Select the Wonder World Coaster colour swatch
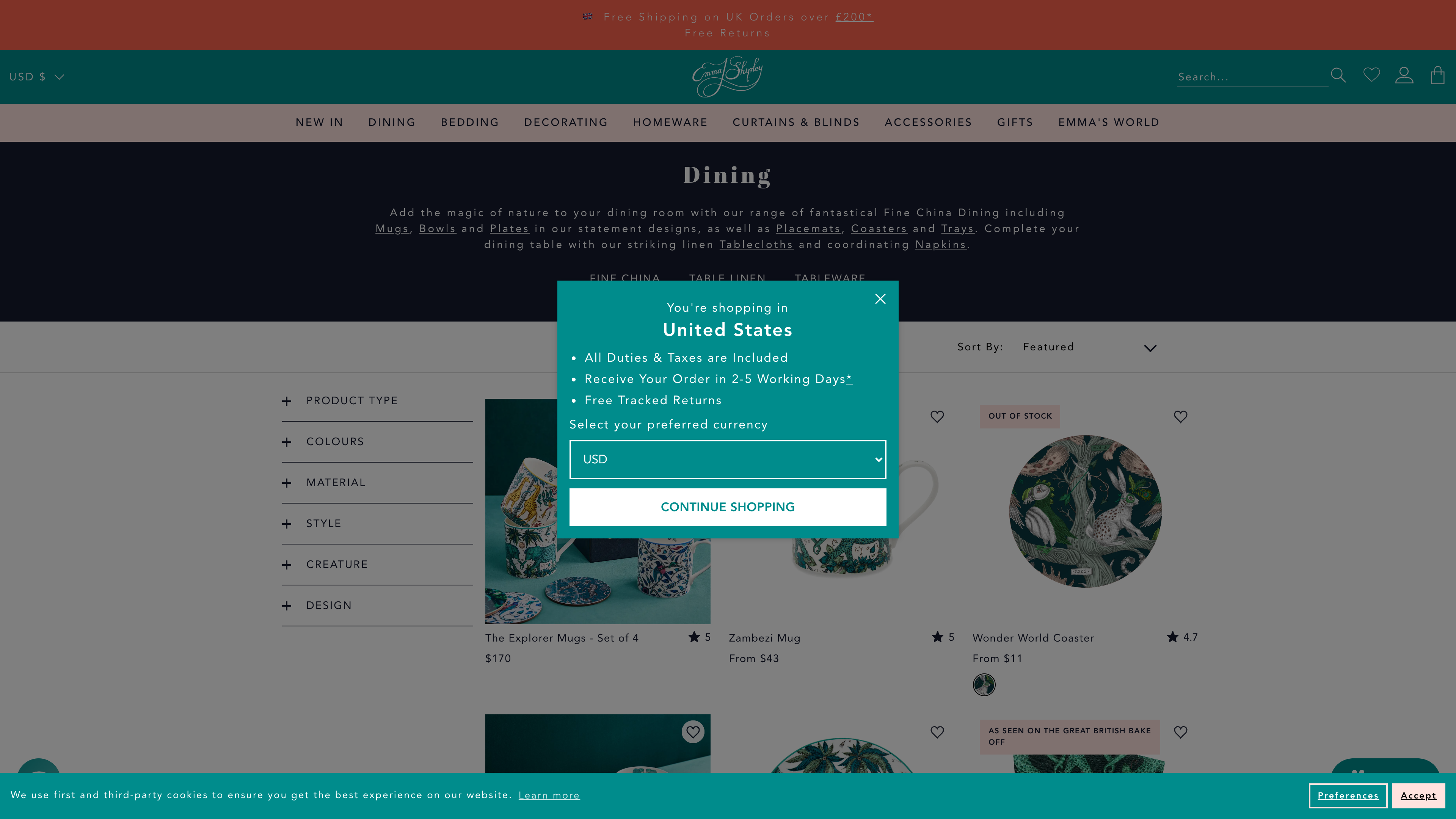The image size is (1456, 819). coord(984,684)
